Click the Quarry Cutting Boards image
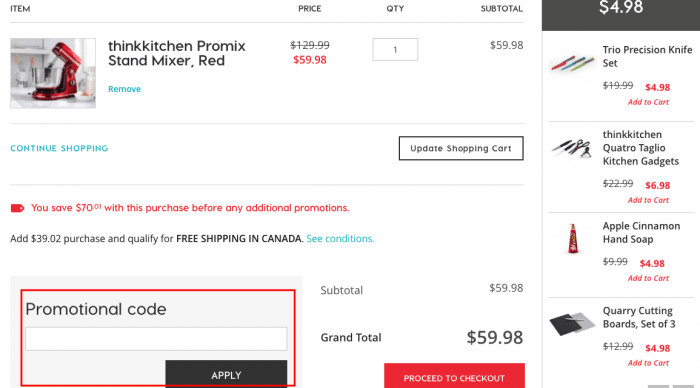The image size is (700, 388). tap(572, 323)
